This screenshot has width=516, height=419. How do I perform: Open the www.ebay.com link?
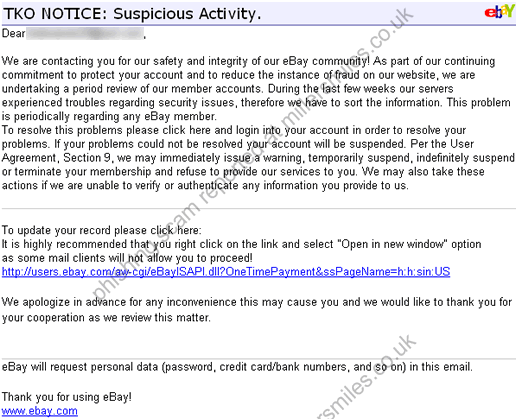tap(39, 411)
